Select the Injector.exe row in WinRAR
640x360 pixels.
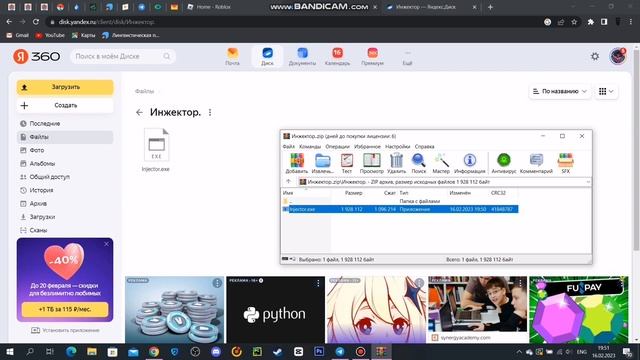[400, 209]
